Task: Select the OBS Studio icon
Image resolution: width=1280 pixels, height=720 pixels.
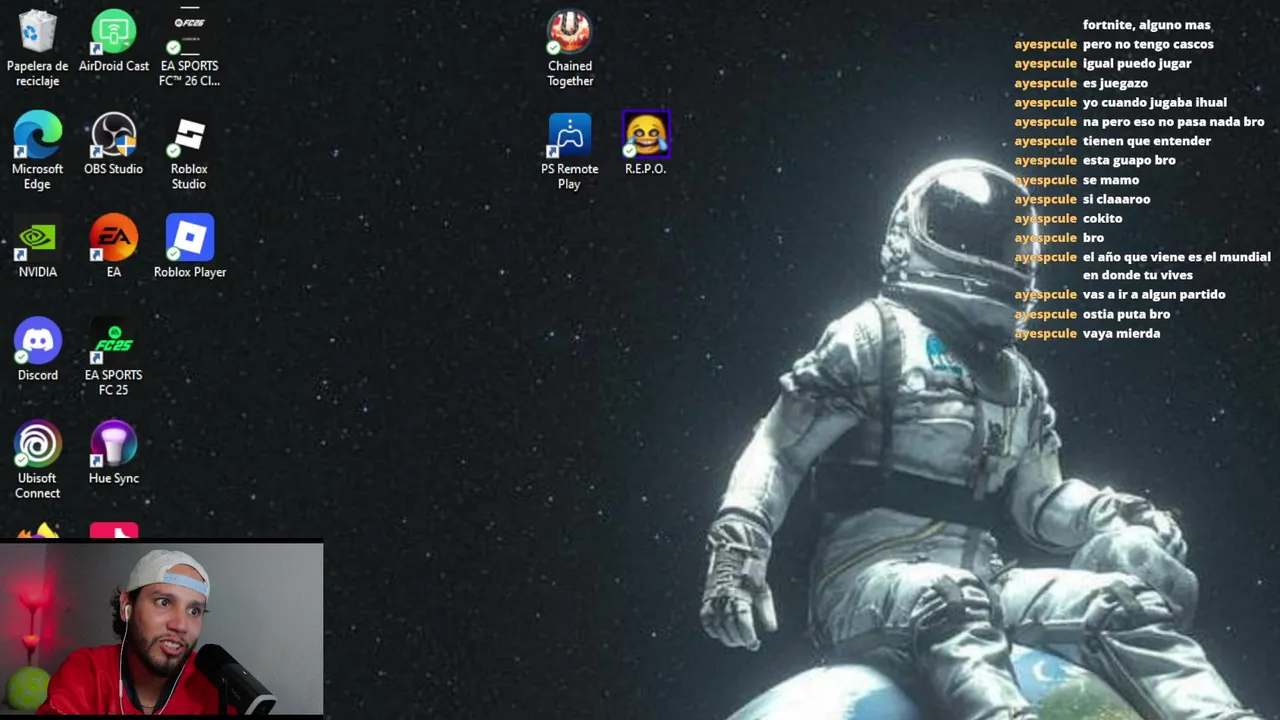Action: click(x=114, y=144)
